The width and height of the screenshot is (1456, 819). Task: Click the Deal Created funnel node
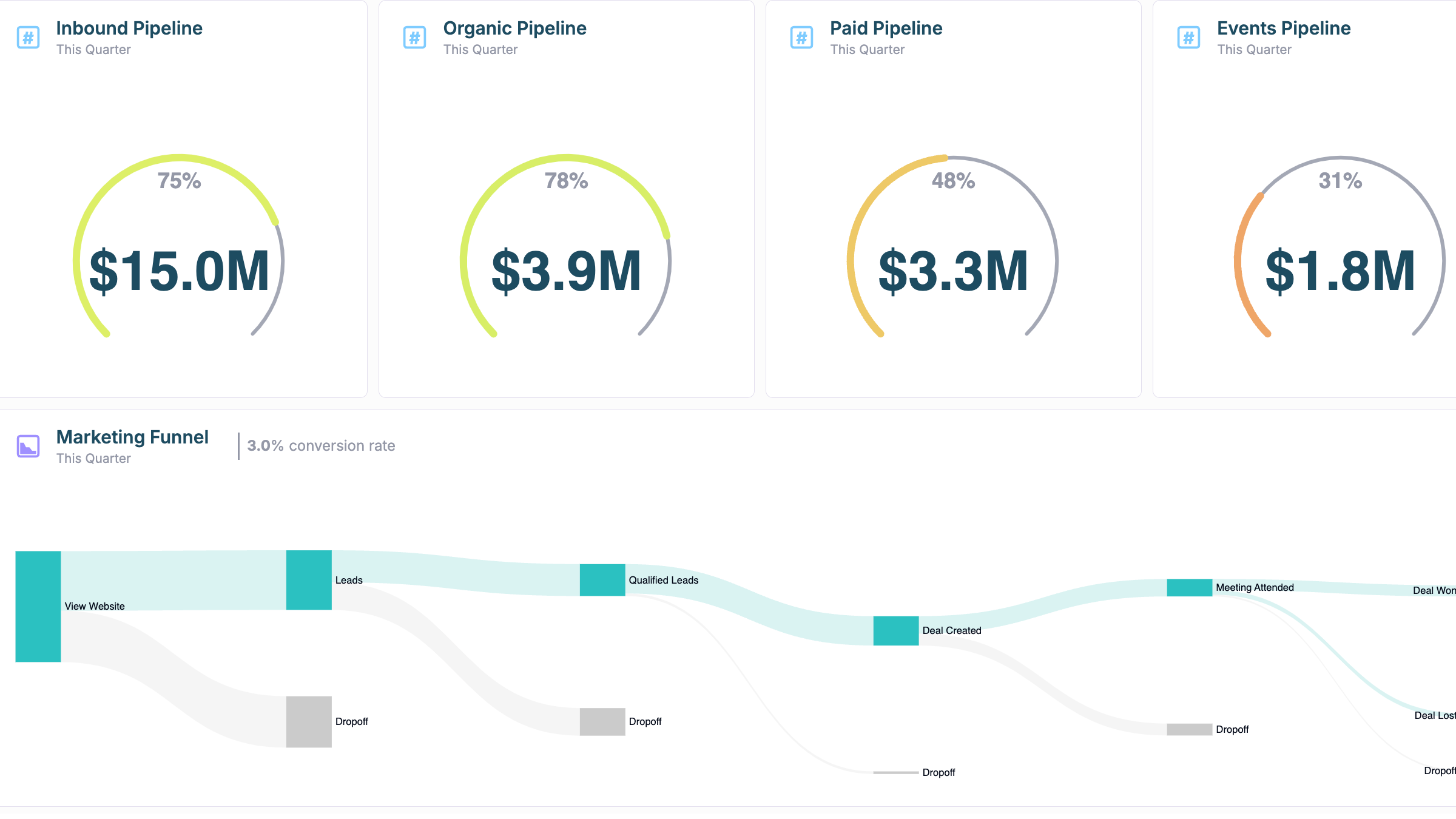(x=896, y=630)
